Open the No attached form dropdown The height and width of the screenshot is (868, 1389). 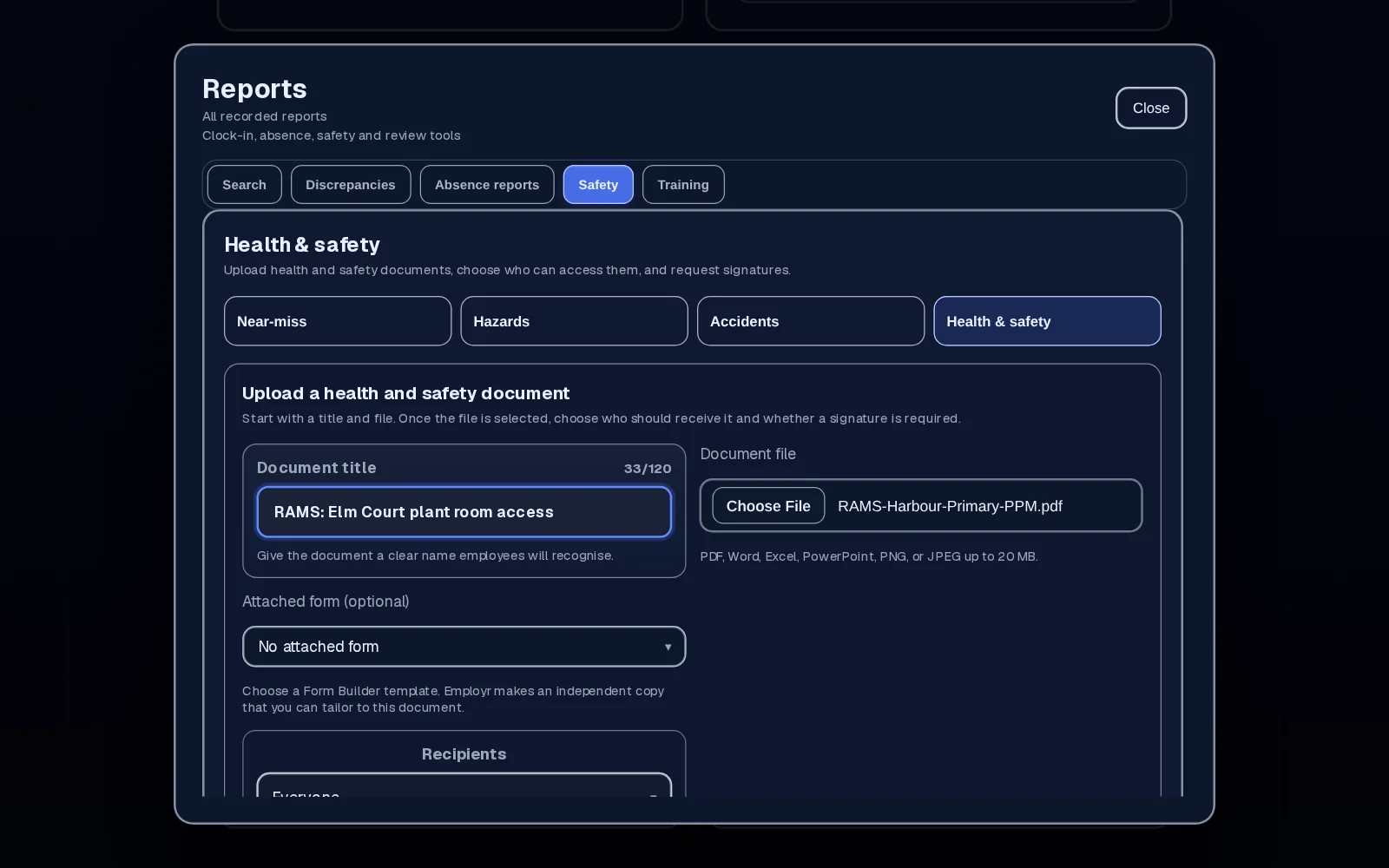click(x=464, y=647)
